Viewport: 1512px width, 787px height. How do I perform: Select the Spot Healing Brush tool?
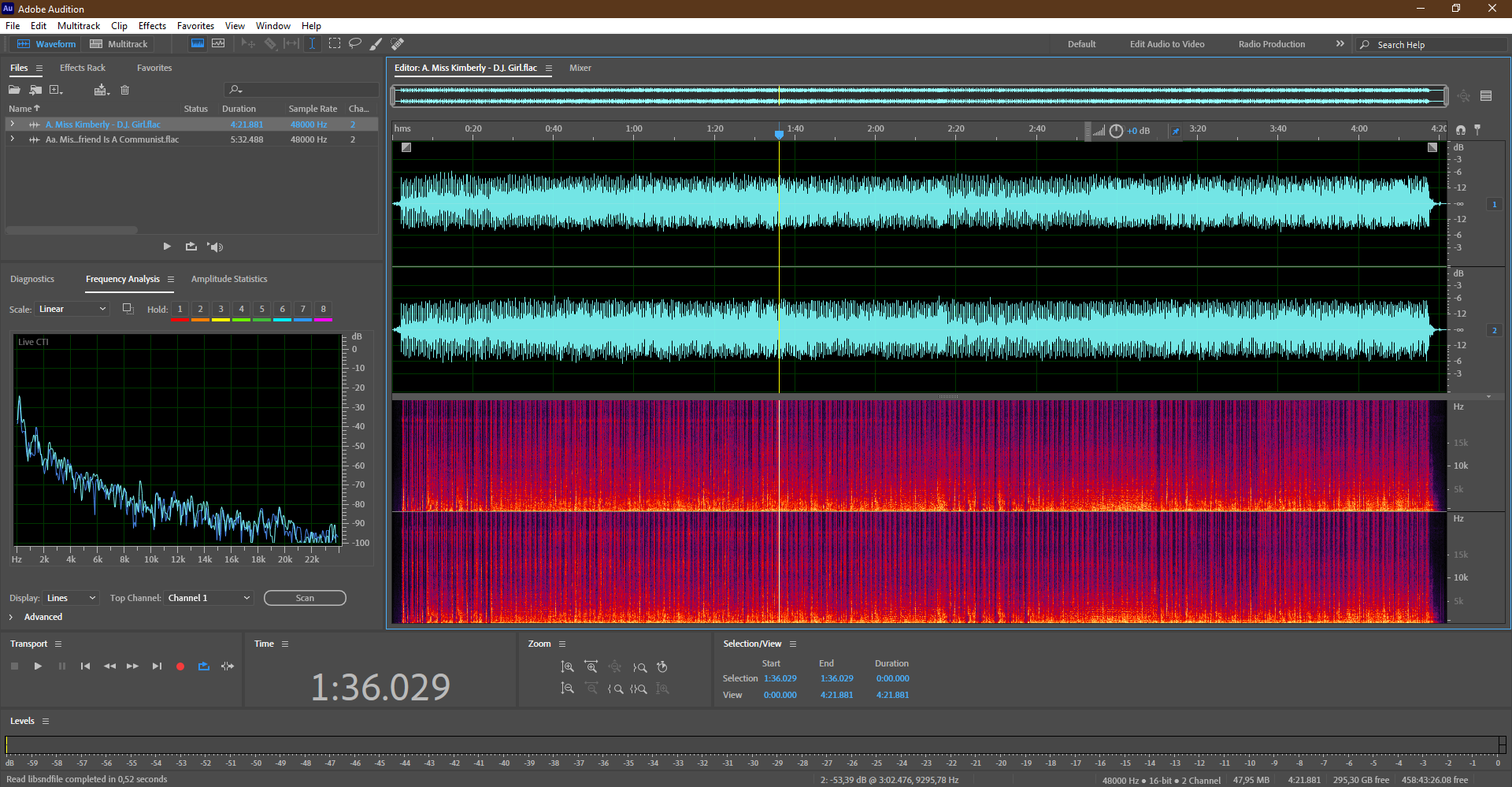398,43
